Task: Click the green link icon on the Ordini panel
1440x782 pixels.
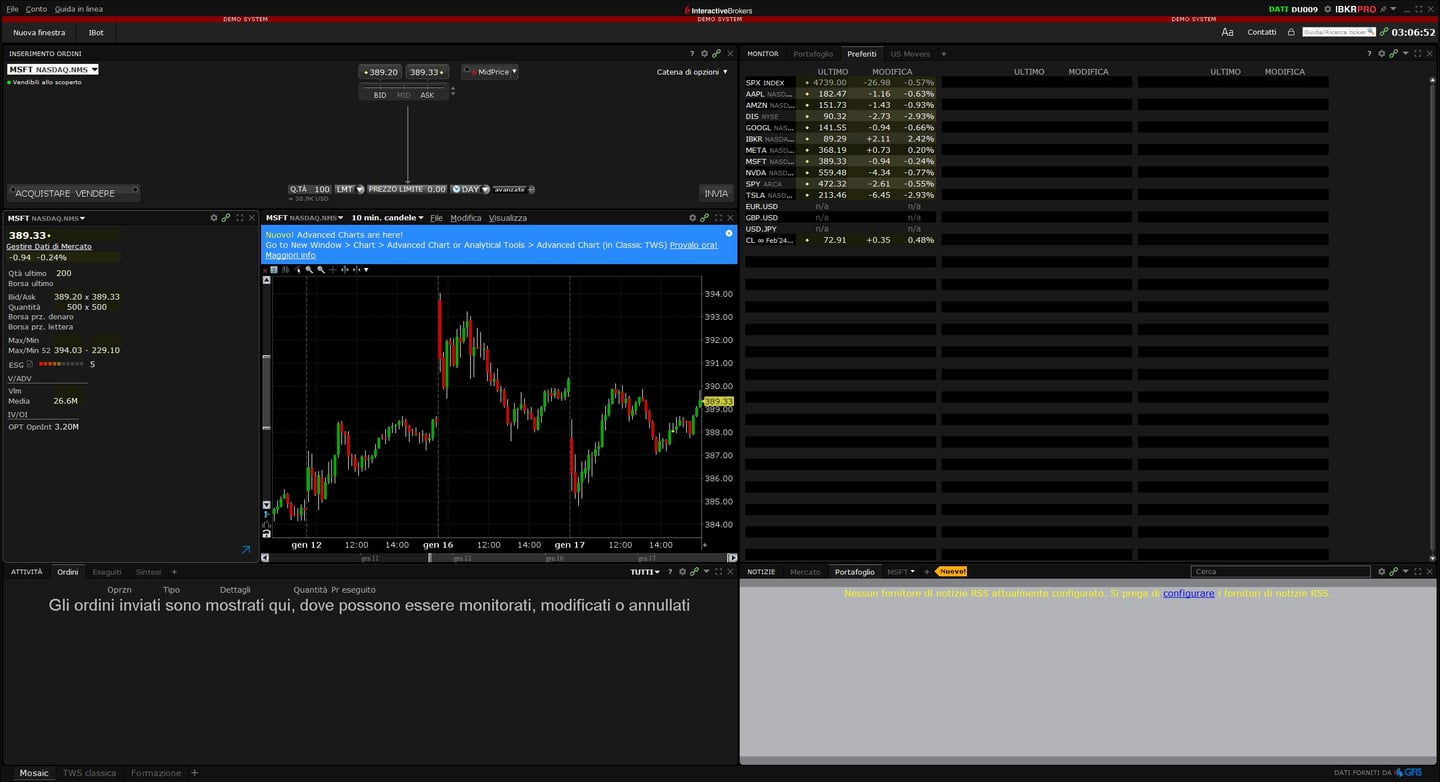Action: tap(696, 572)
